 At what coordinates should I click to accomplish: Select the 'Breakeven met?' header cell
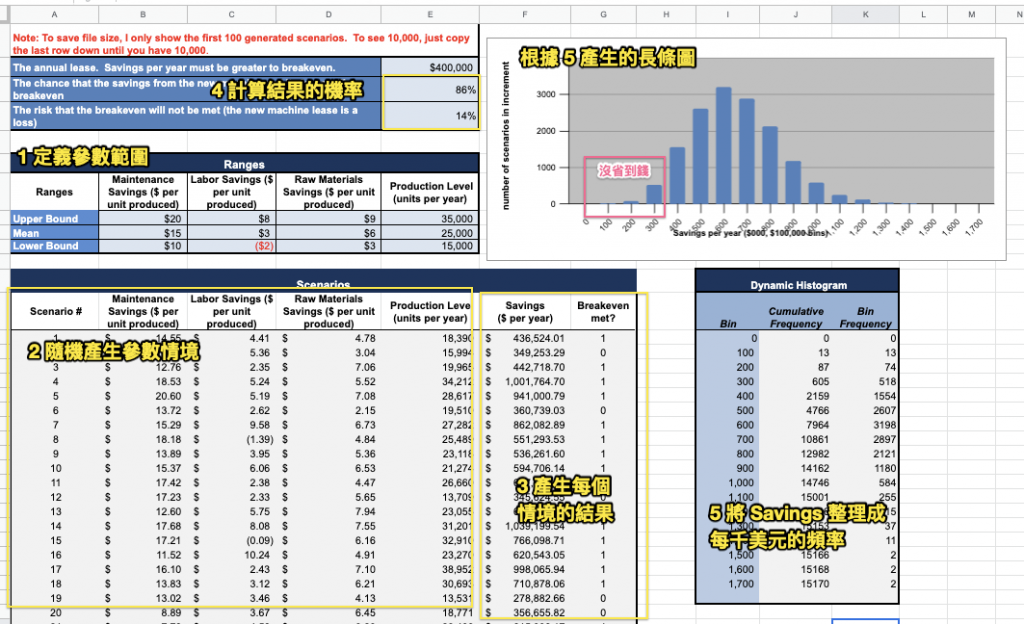[603, 311]
